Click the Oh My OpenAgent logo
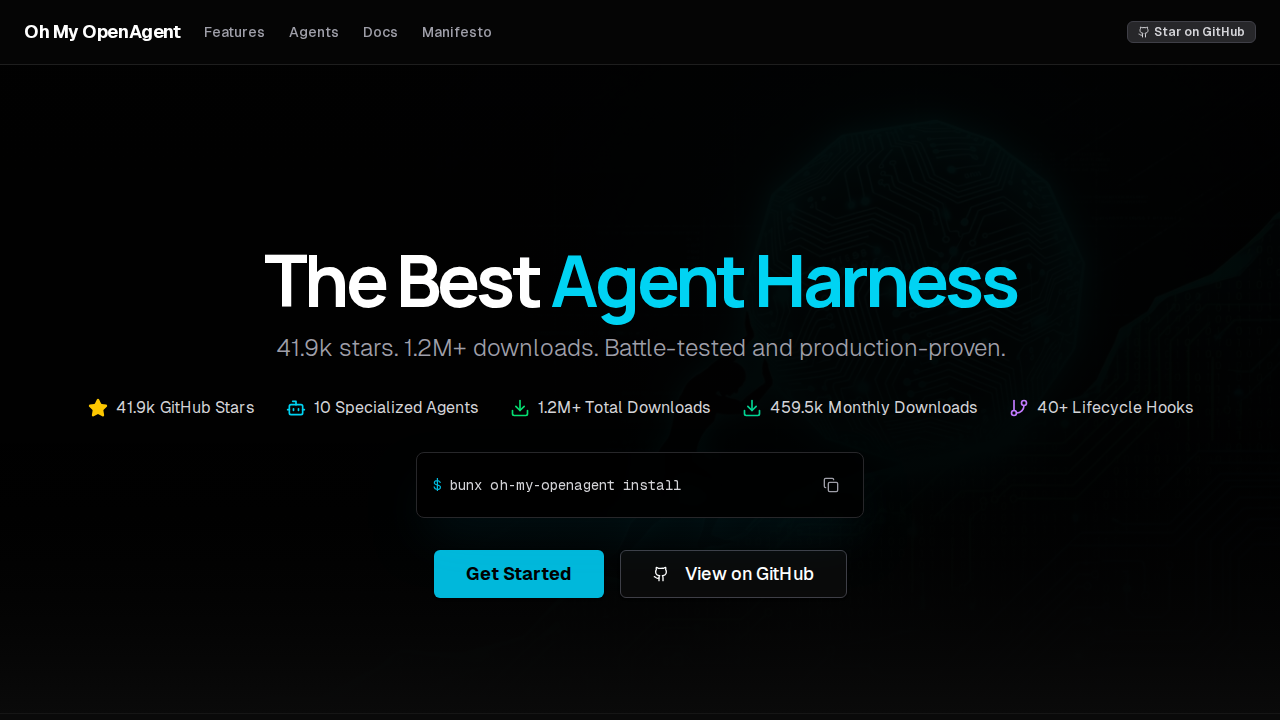This screenshot has height=720, width=1280. 102,32
